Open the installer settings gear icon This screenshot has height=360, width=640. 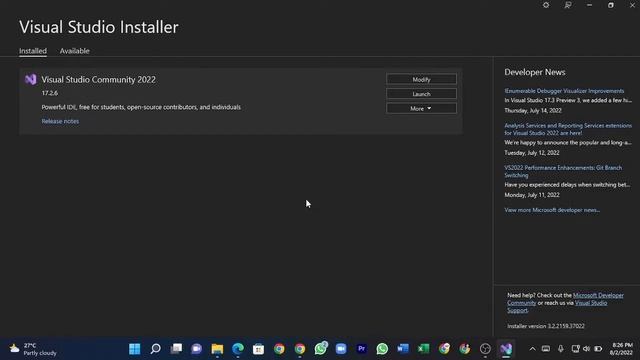[546, 5]
